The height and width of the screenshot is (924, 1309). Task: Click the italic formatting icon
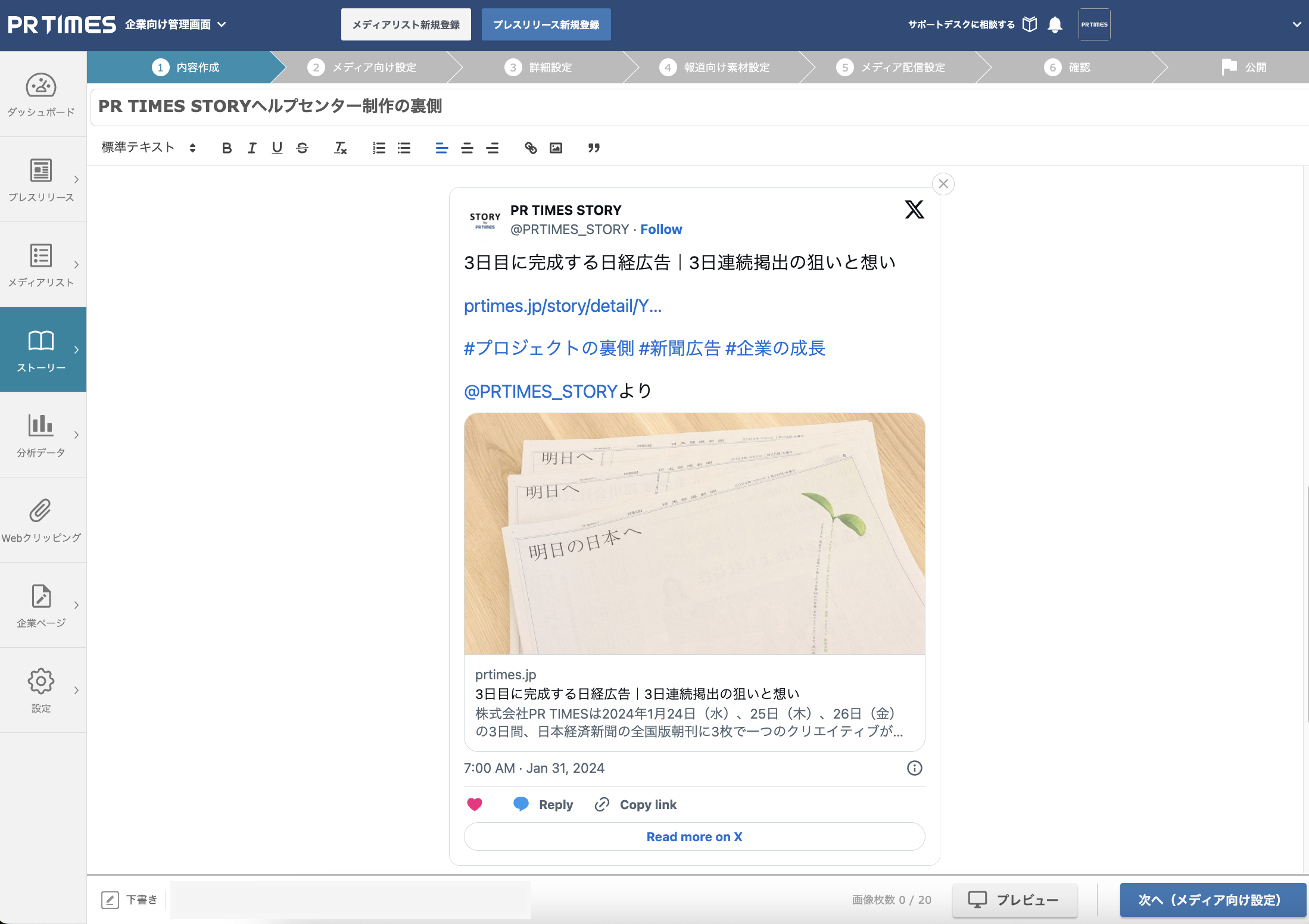[252, 147]
